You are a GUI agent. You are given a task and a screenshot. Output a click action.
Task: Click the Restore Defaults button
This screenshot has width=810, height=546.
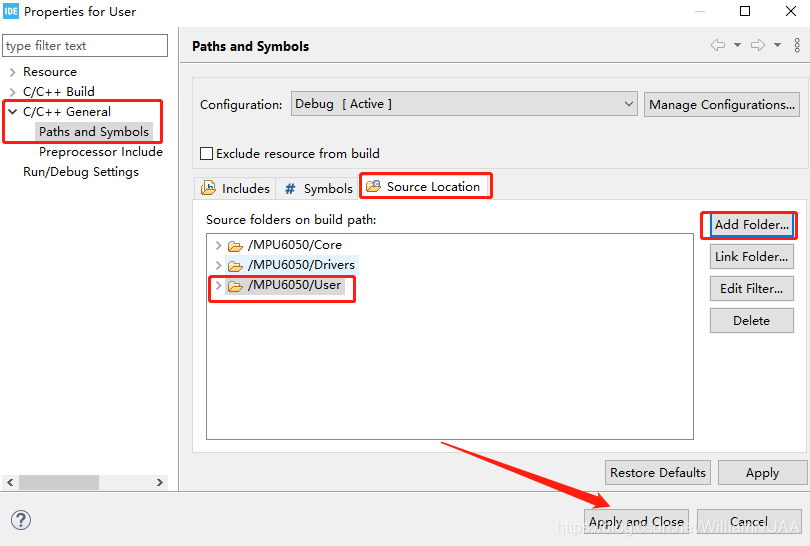(x=658, y=473)
